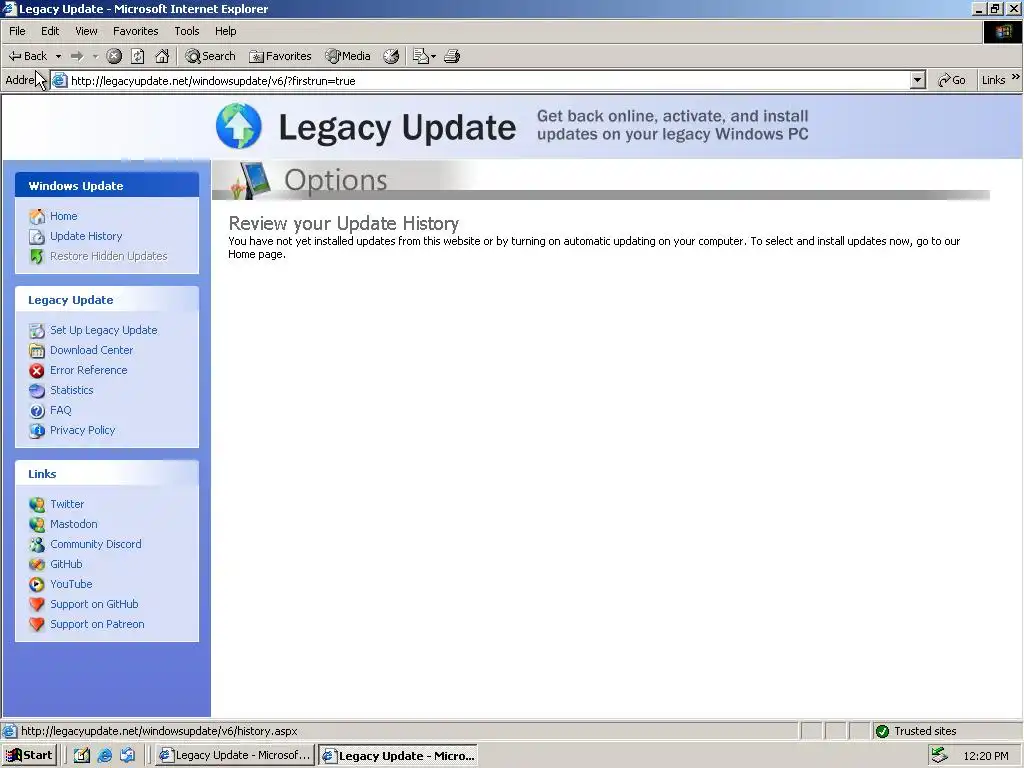Viewport: 1024px width, 768px height.
Task: Open the View menu
Action: [86, 31]
